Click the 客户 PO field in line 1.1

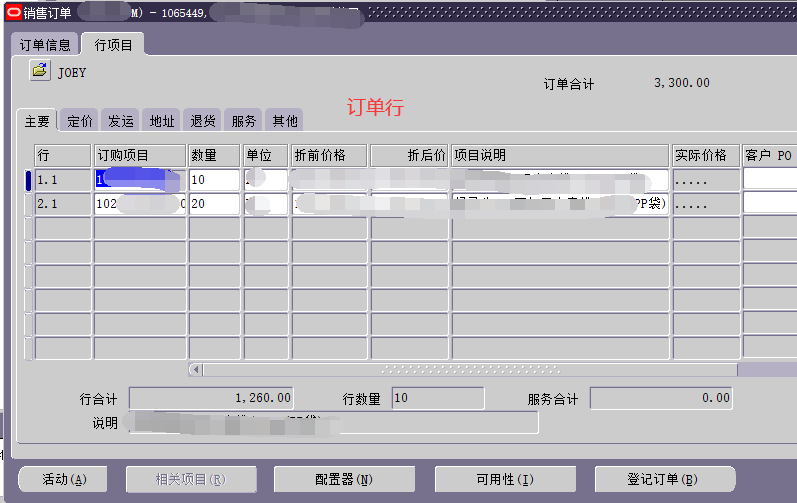[x=769, y=180]
